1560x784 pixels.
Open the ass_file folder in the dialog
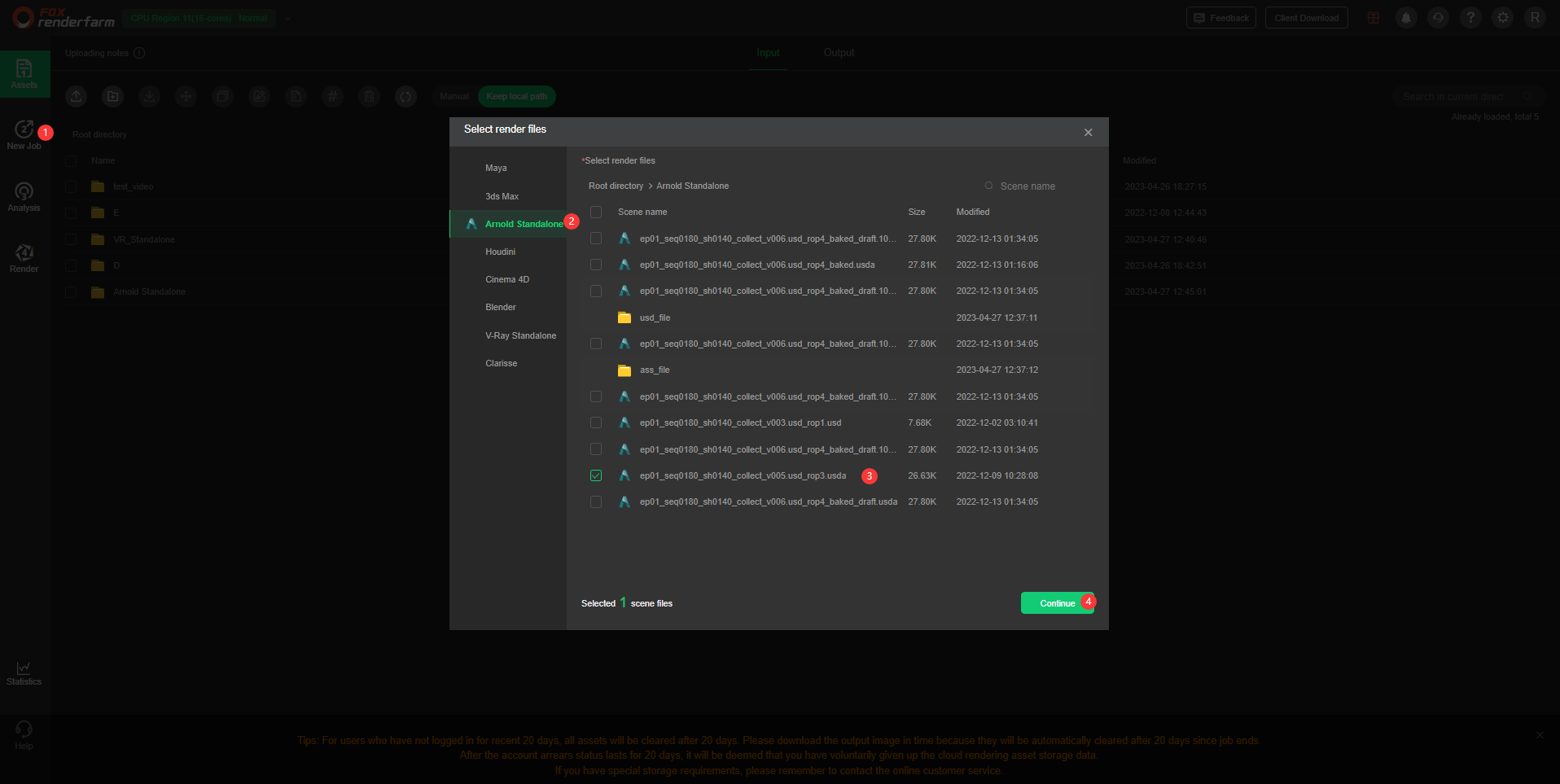point(655,370)
